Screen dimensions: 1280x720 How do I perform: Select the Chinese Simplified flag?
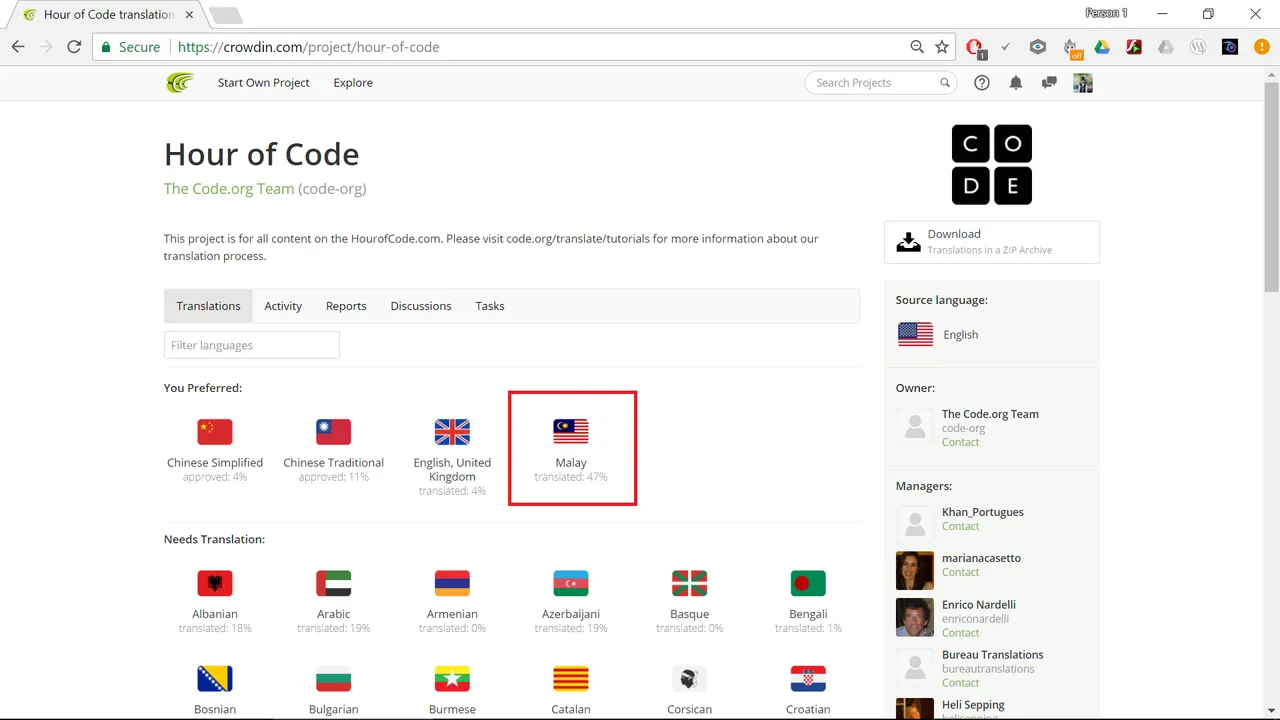click(215, 432)
